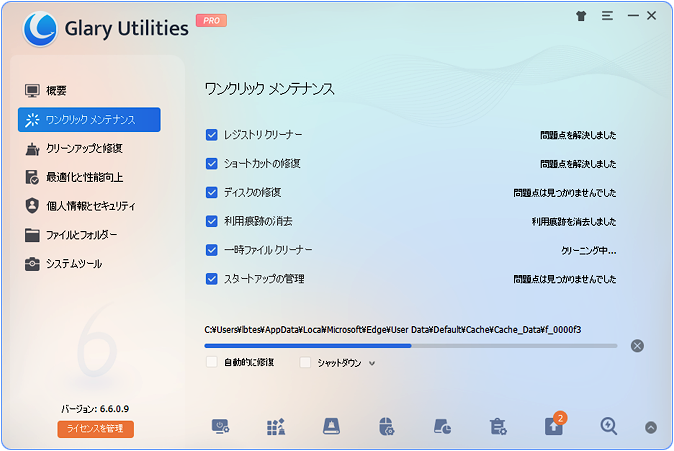Uncheck ショートカットの修復 checkbox
The image size is (674, 451).
coord(211,164)
